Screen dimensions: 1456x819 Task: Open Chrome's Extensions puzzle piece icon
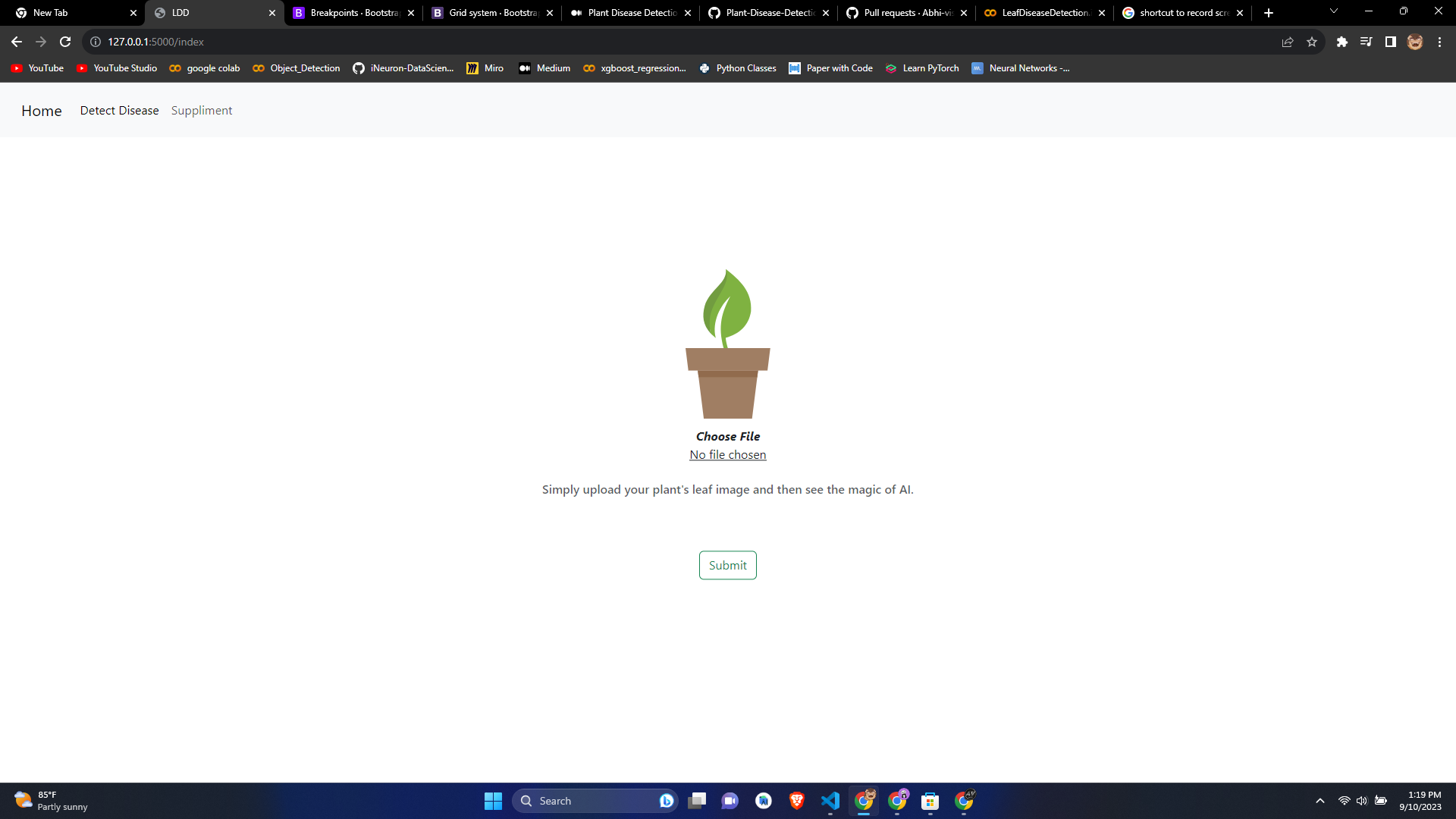(x=1341, y=42)
